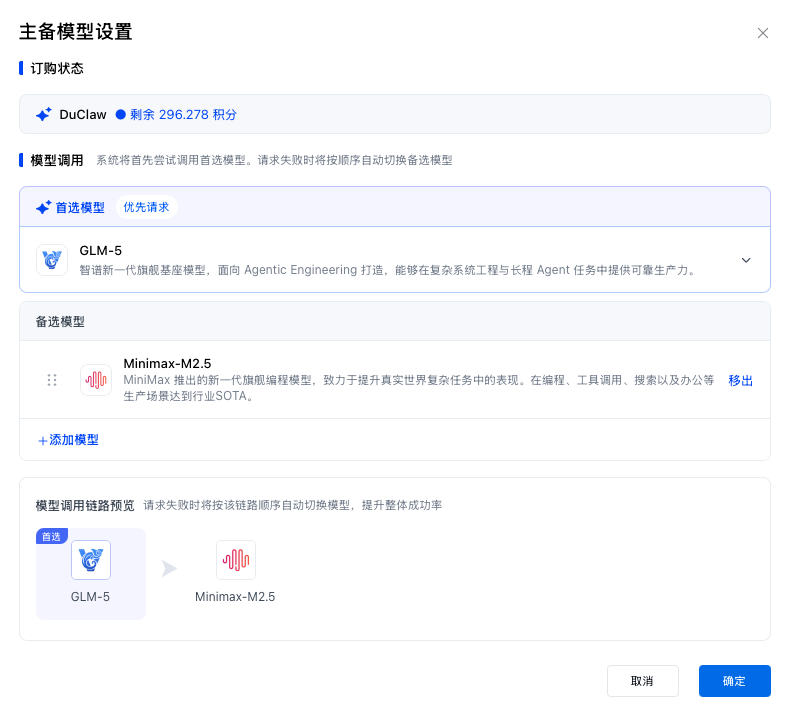Click the Minimax icon in the chain preview
Image resolution: width=790 pixels, height=710 pixels.
[x=236, y=560]
